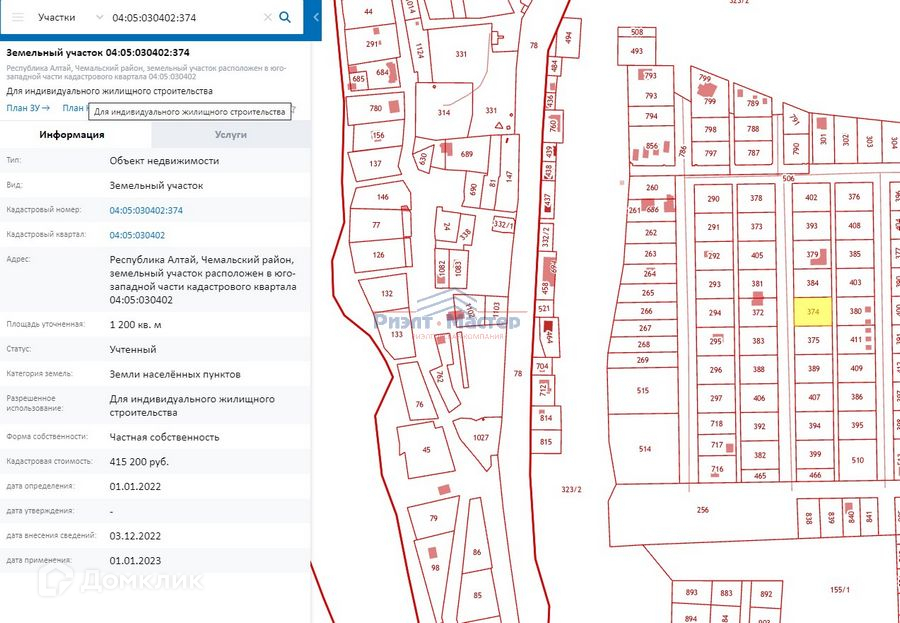
Task: Click parcel 402 on the map
Action: coord(811,198)
